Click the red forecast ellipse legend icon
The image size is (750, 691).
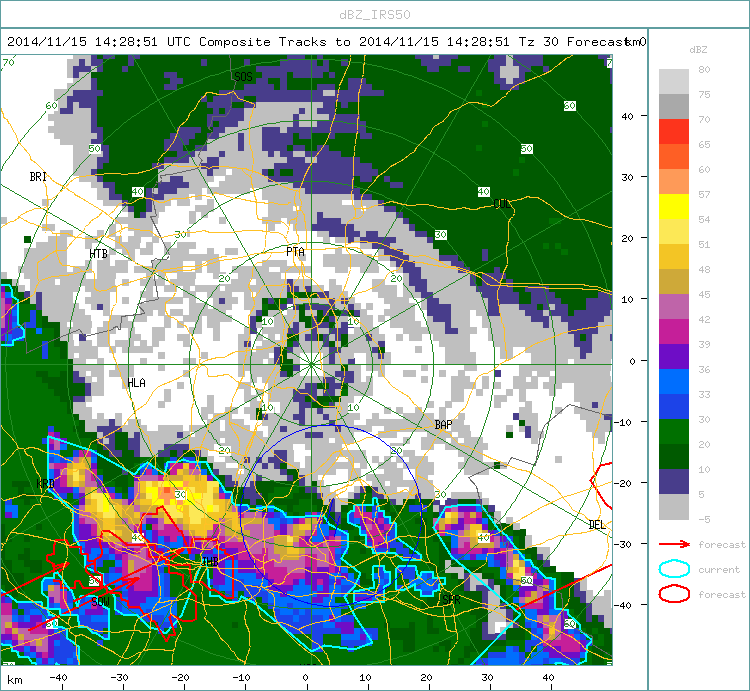[x=674, y=594]
